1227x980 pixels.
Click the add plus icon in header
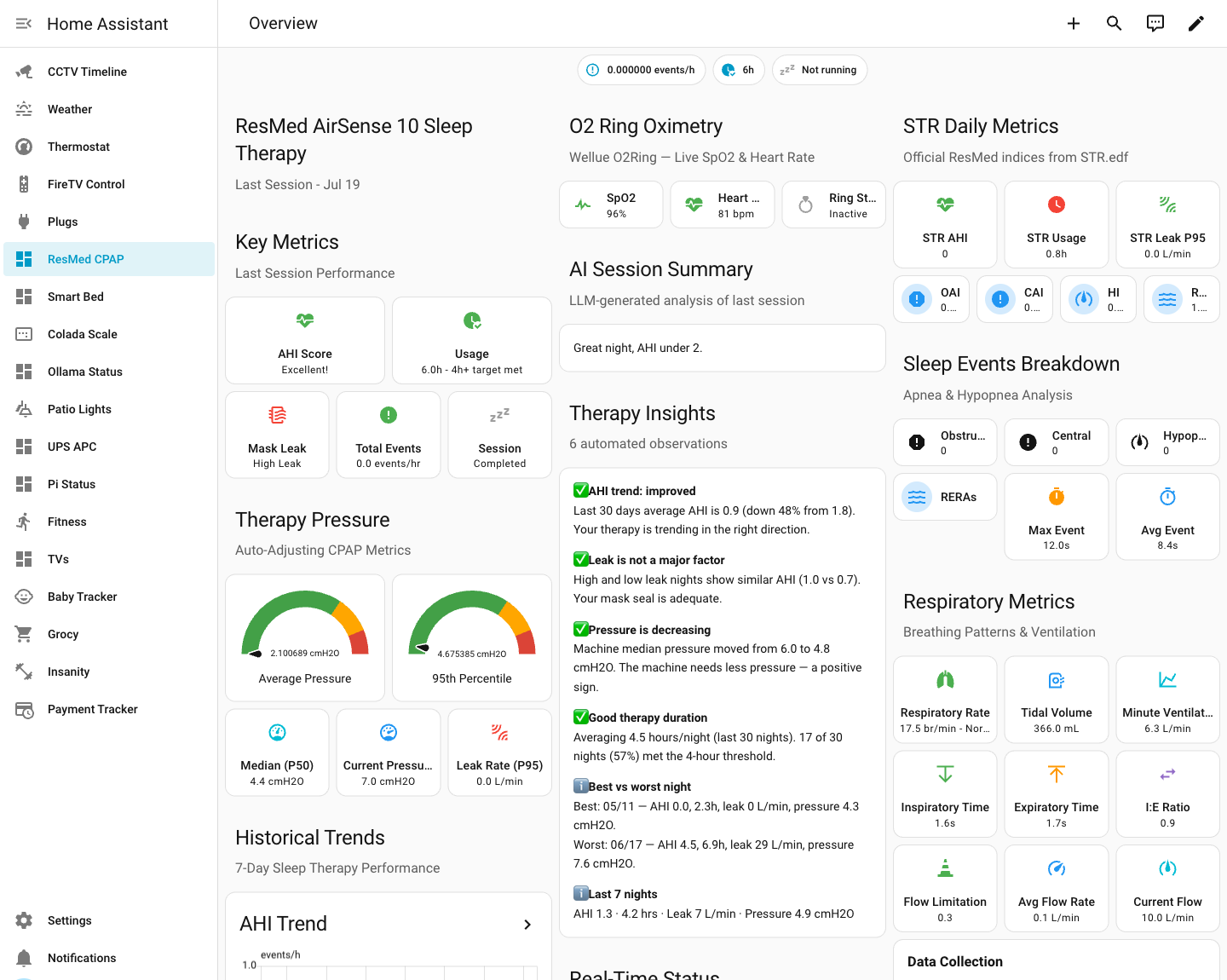(x=1074, y=24)
